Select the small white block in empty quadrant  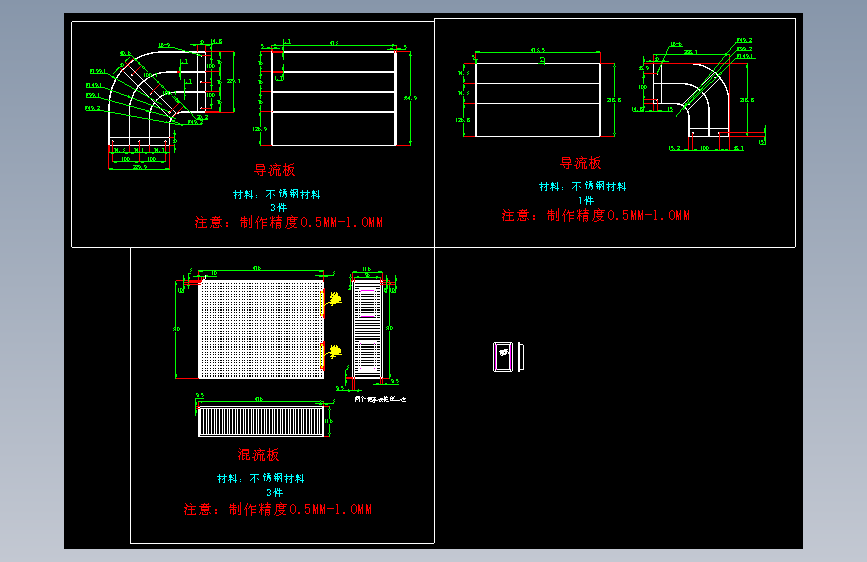(x=508, y=357)
